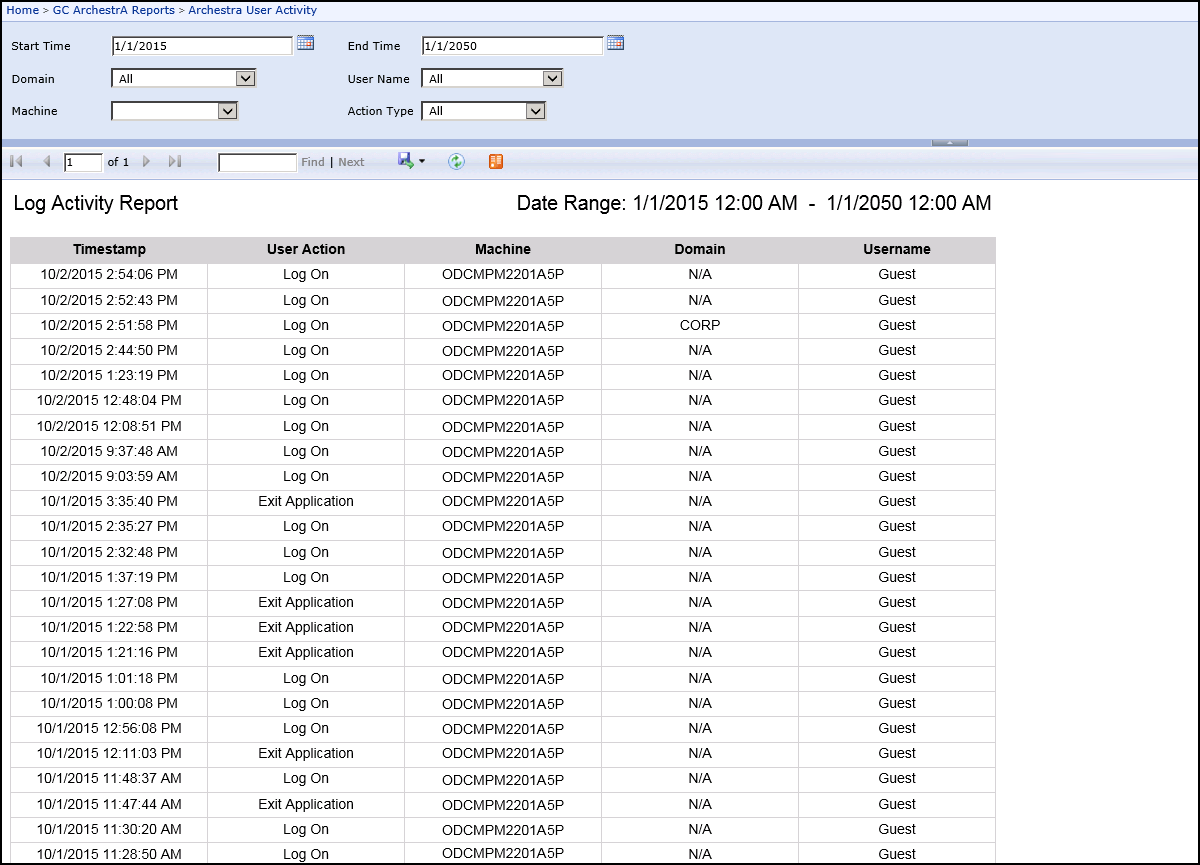
Task: Open the User Name dropdown
Action: pyautogui.click(x=552, y=78)
